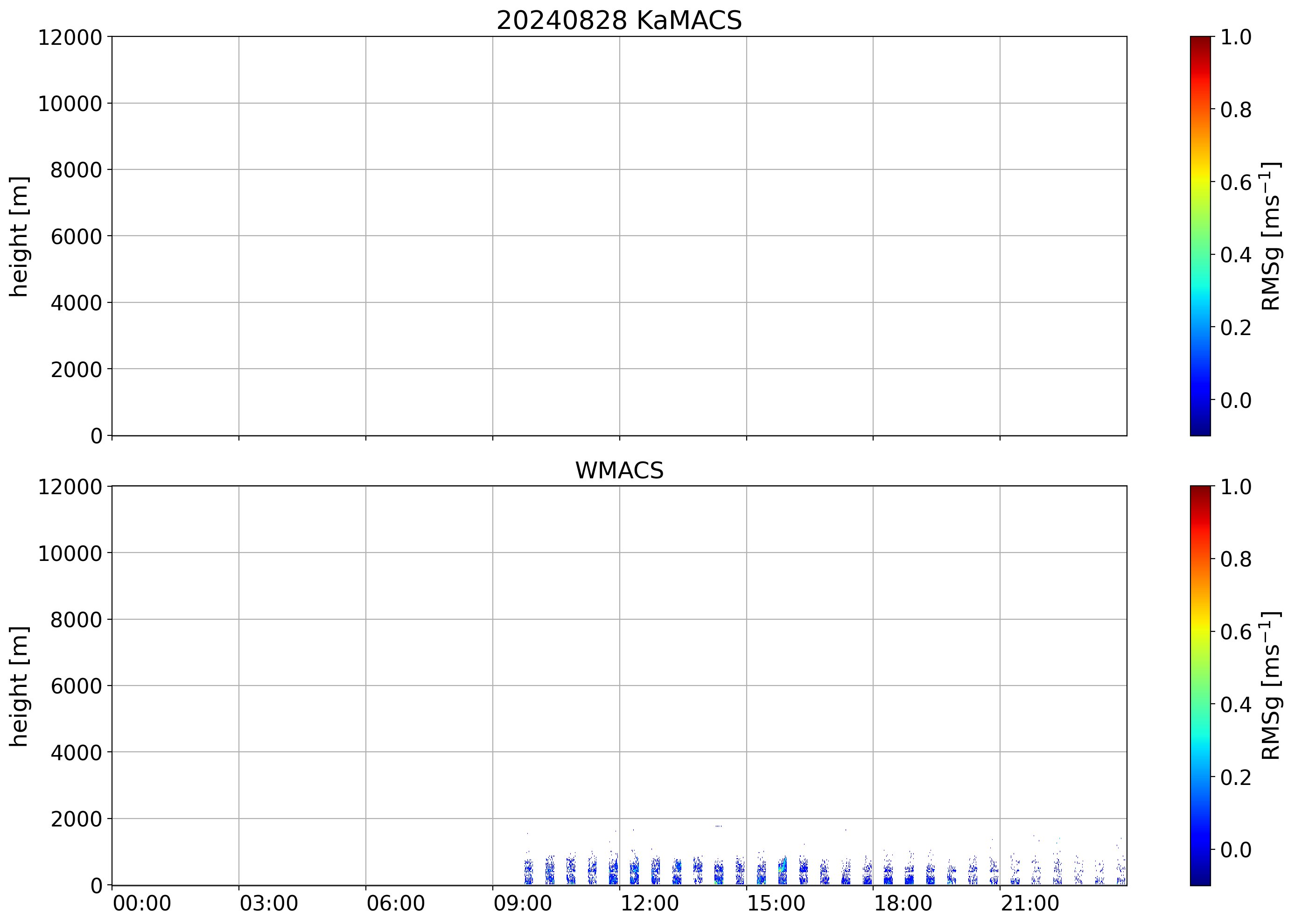Click the 0.8 label on top colorbar
The width and height of the screenshot is (1295, 924).
[1236, 110]
